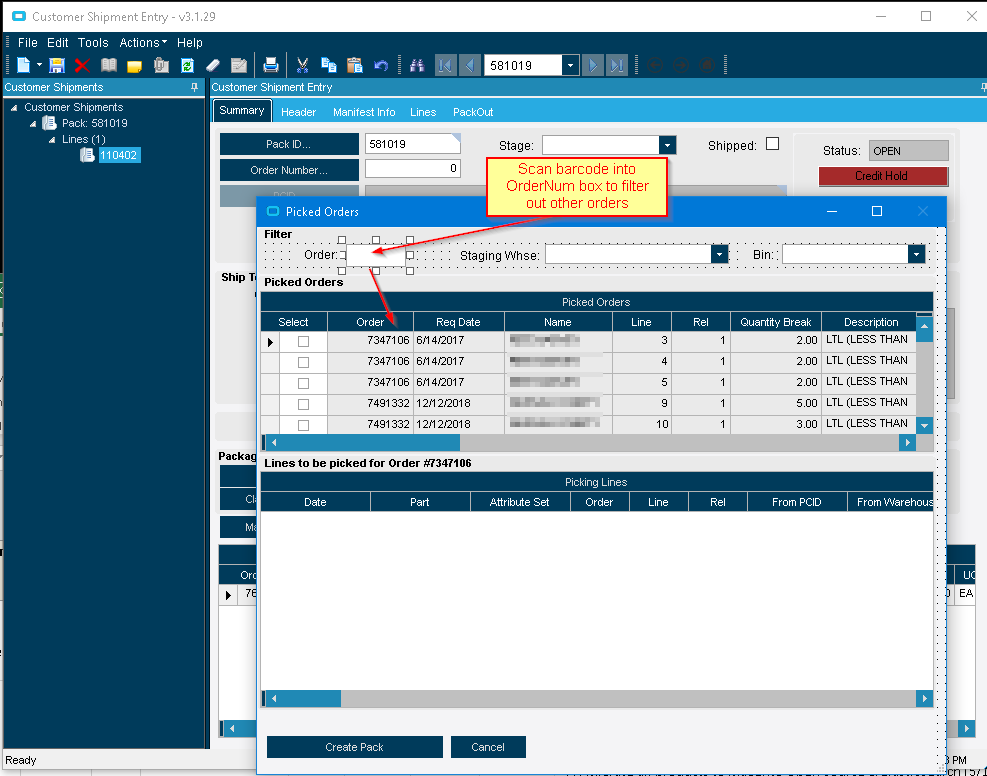Switch to the Header tab
Image resolution: width=987 pixels, height=776 pixels.
pyautogui.click(x=298, y=112)
